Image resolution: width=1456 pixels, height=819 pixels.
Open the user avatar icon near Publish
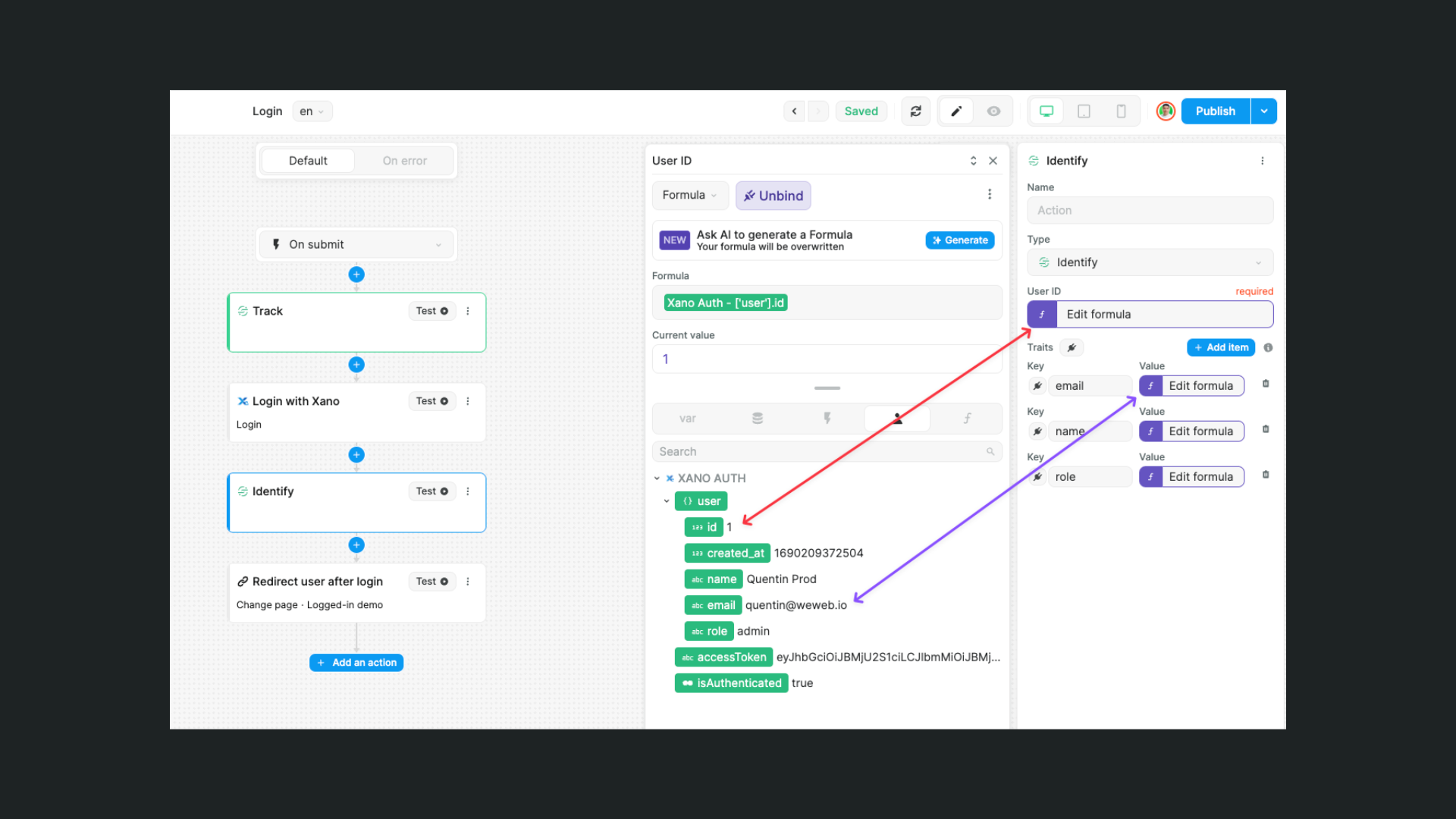[x=1166, y=111]
